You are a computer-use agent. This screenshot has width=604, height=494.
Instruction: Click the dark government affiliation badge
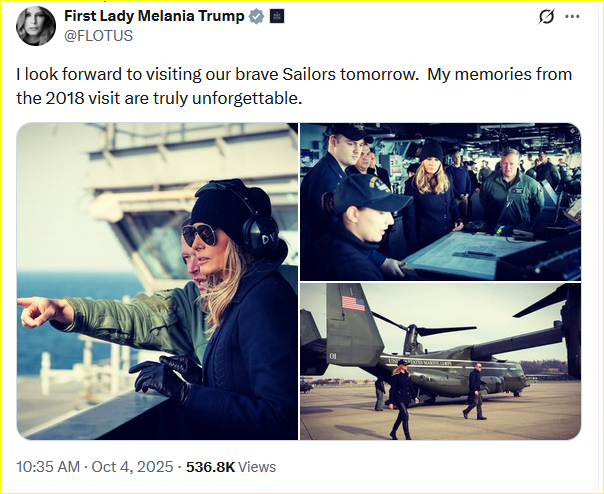[x=277, y=17]
